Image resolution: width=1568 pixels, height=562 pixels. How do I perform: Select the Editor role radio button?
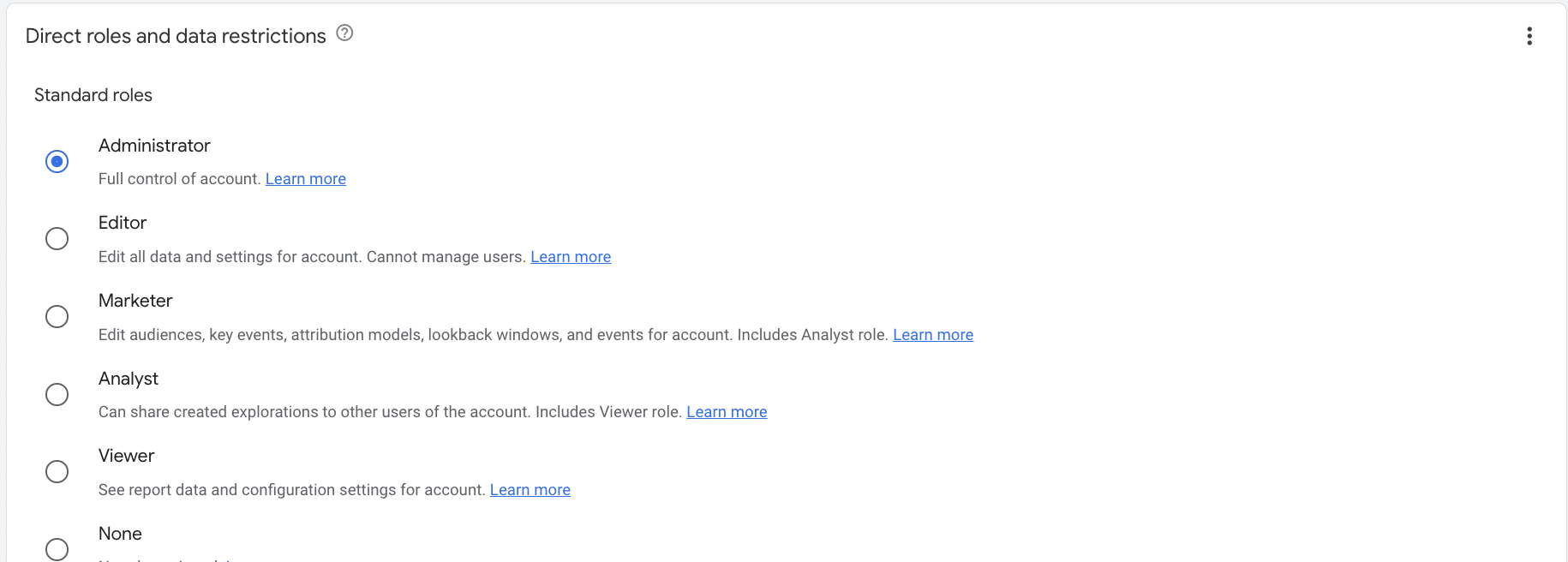(x=57, y=238)
